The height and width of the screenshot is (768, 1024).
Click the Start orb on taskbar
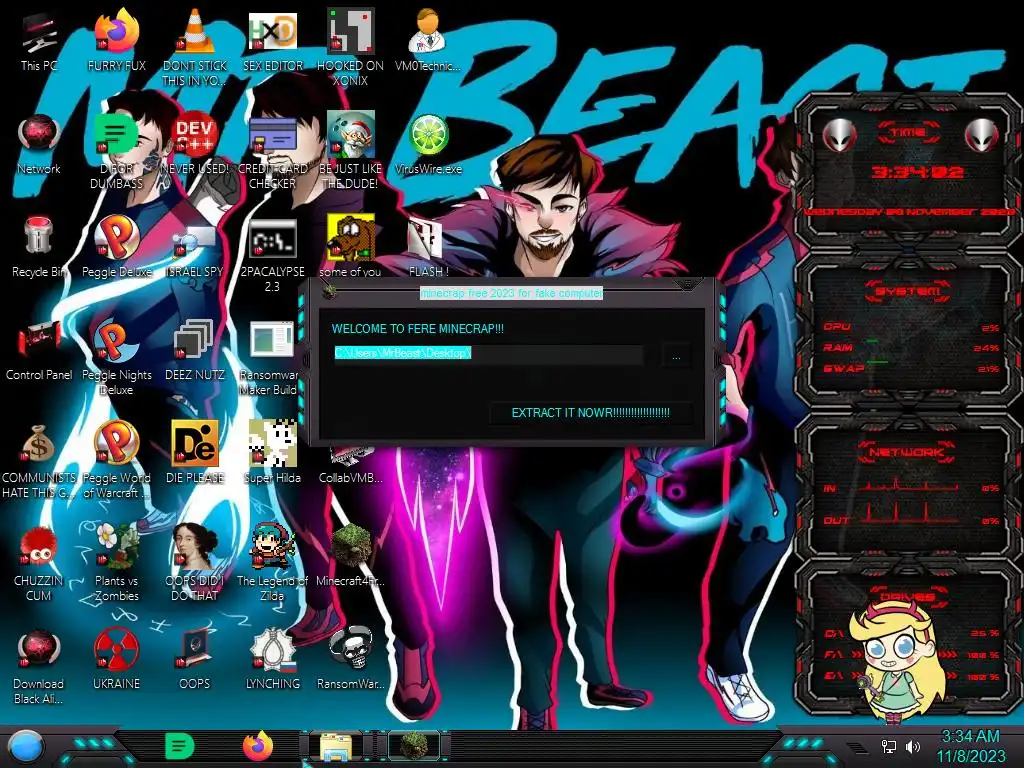click(27, 747)
